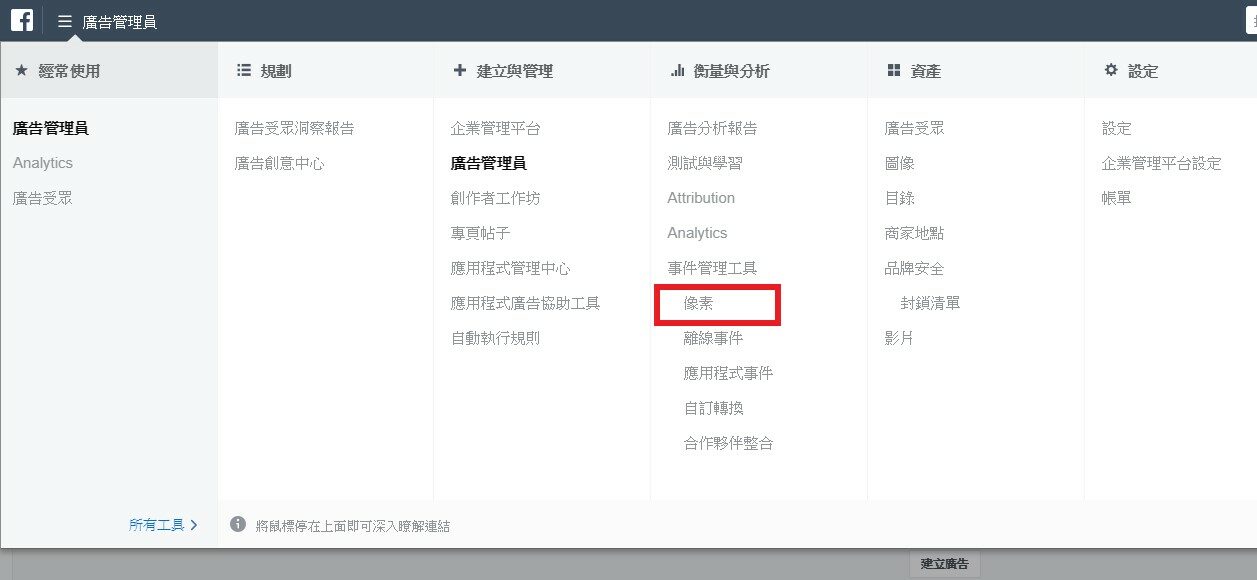1257x580 pixels.
Task: Open 合作夥伴整合
Action: point(729,443)
